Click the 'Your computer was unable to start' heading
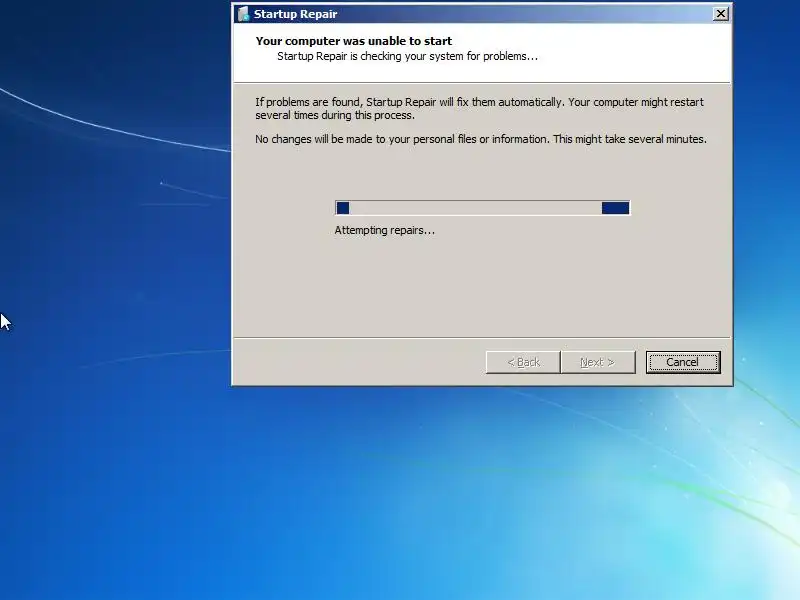 tap(354, 41)
